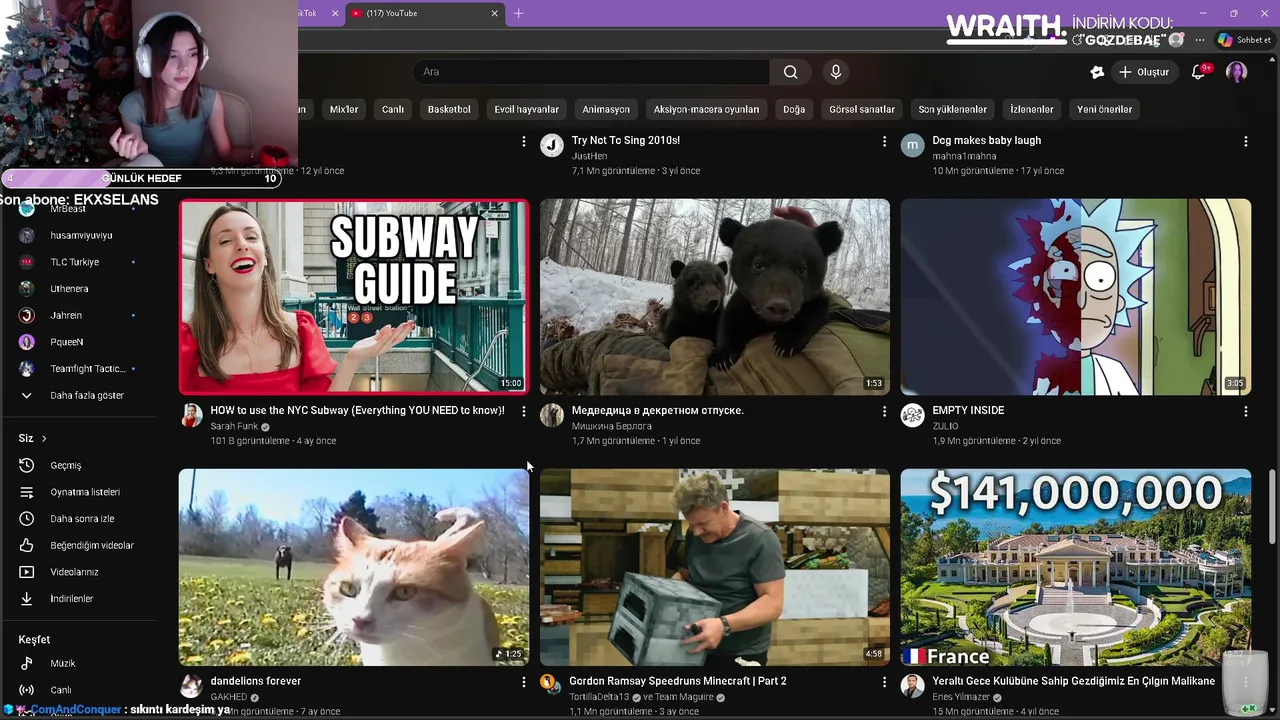Select the Doğa filter chip
The width and height of the screenshot is (1280, 720).
click(794, 109)
